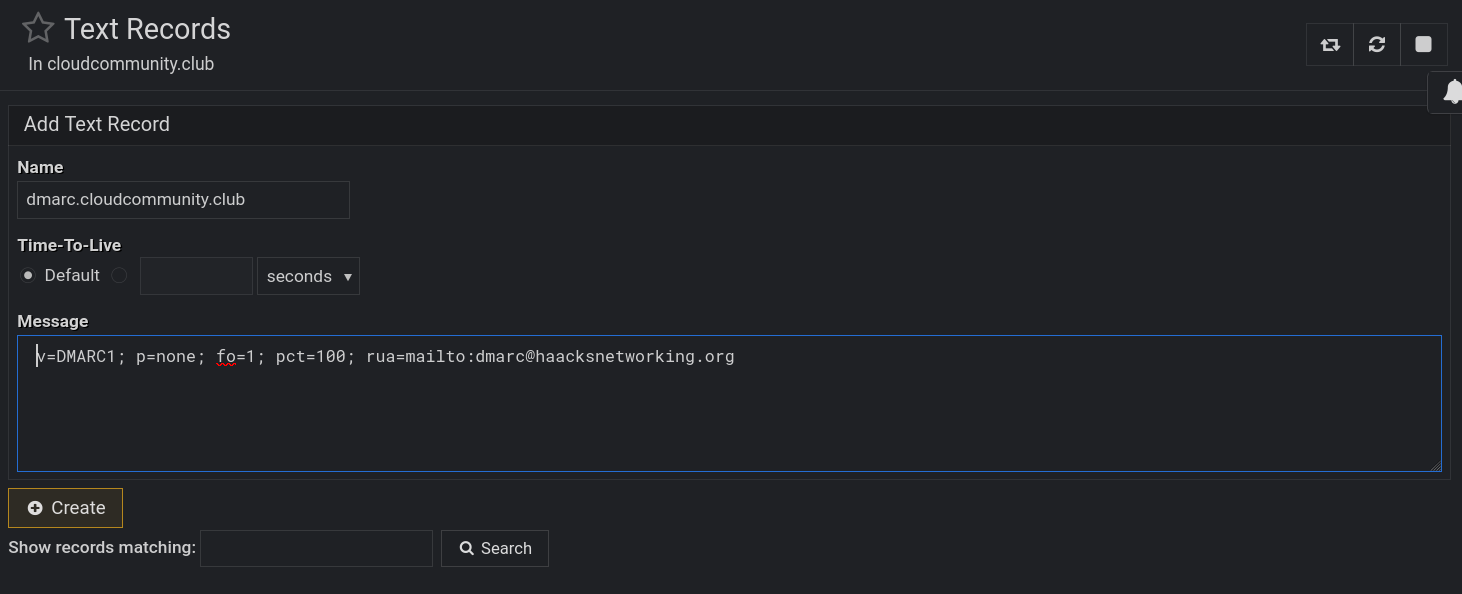Select the custom time-to-live radio button
The width and height of the screenshot is (1462, 594).
pyautogui.click(x=119, y=275)
